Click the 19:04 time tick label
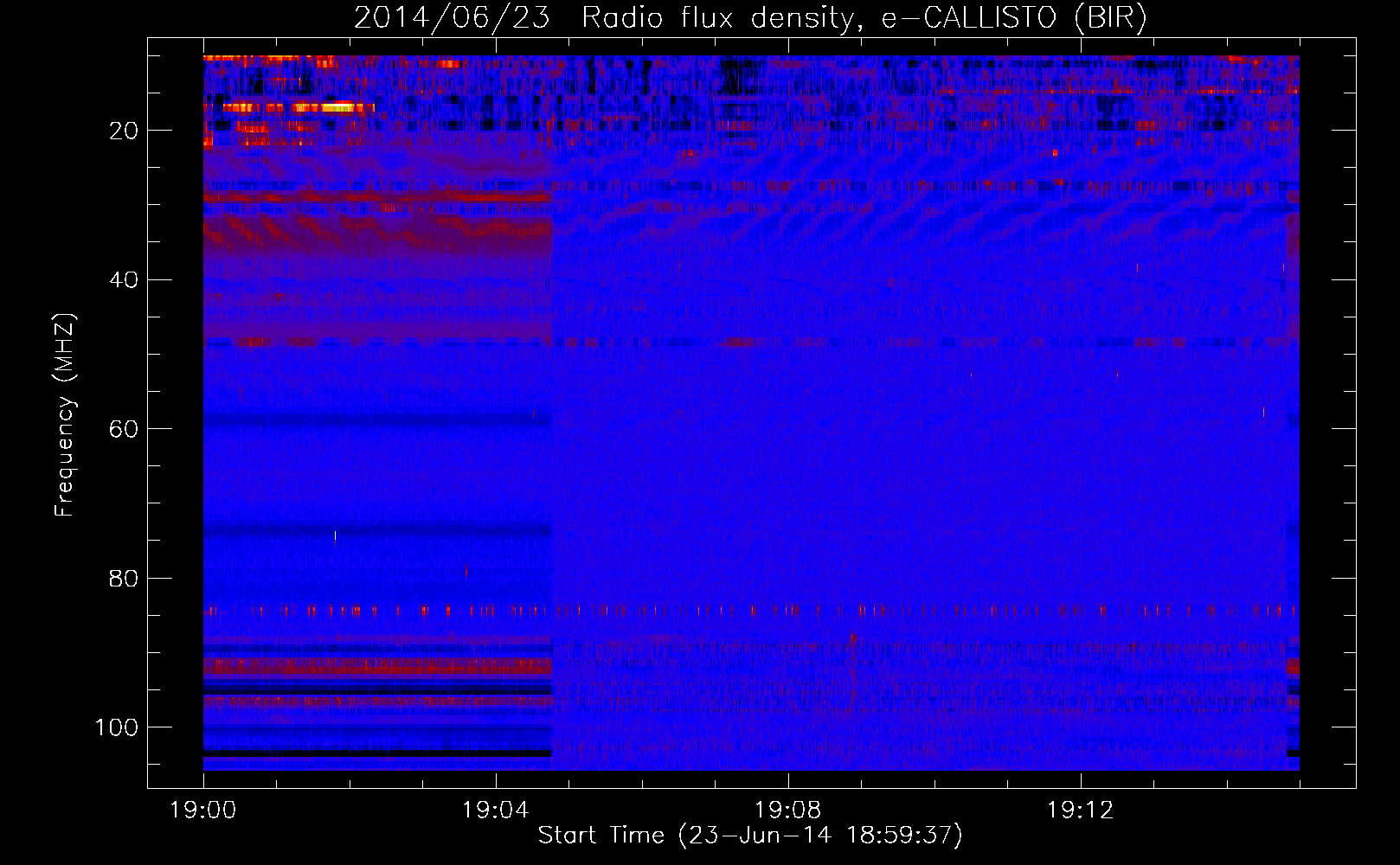Image resolution: width=1400 pixels, height=865 pixels. pyautogui.click(x=495, y=811)
